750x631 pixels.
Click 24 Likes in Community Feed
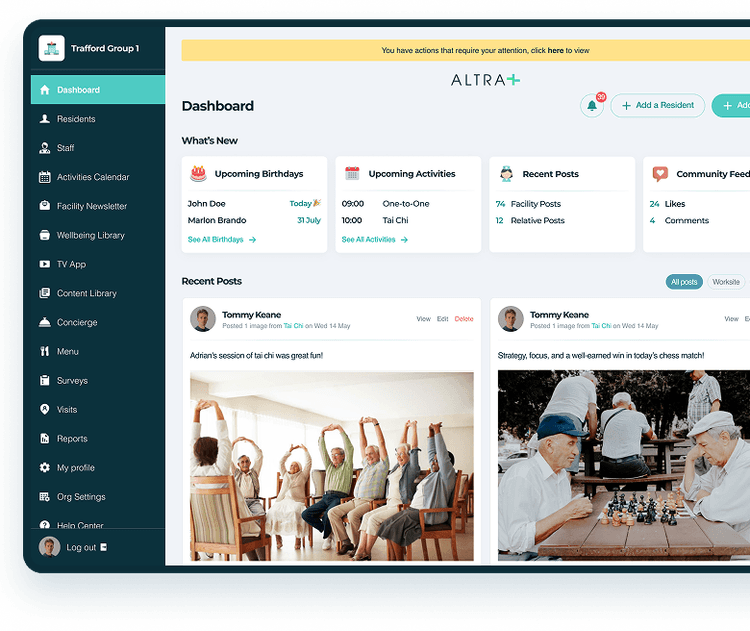point(667,204)
